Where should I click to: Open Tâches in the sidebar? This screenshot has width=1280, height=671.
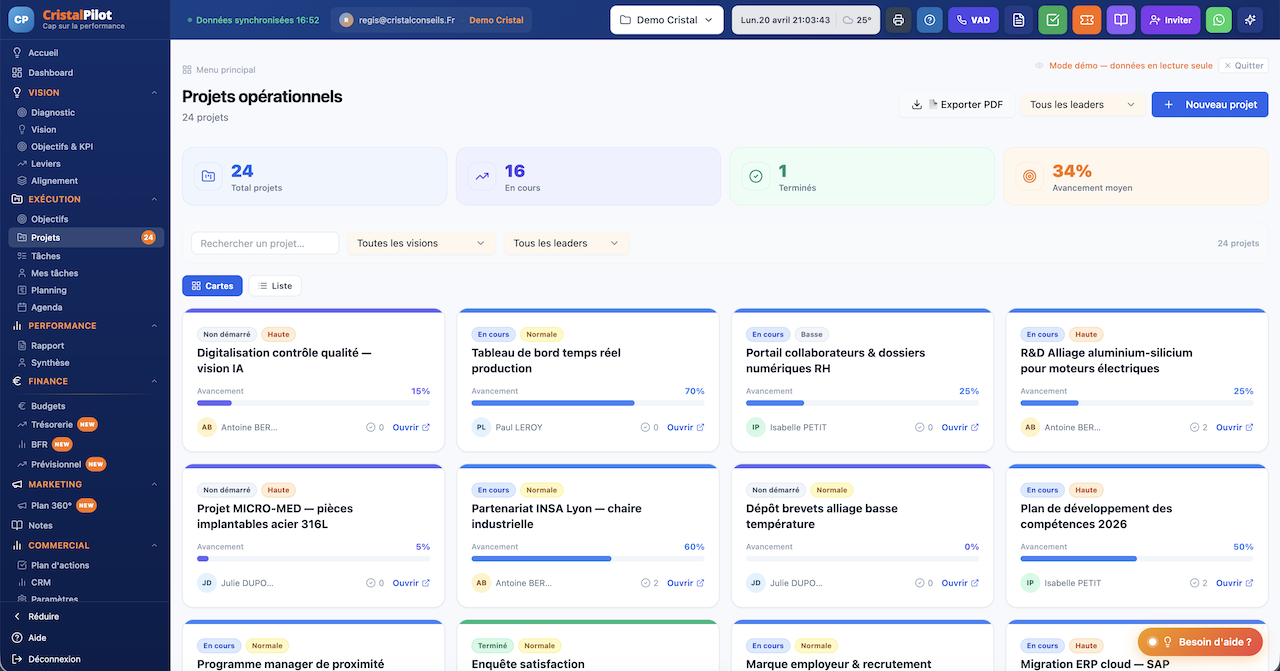[46, 256]
